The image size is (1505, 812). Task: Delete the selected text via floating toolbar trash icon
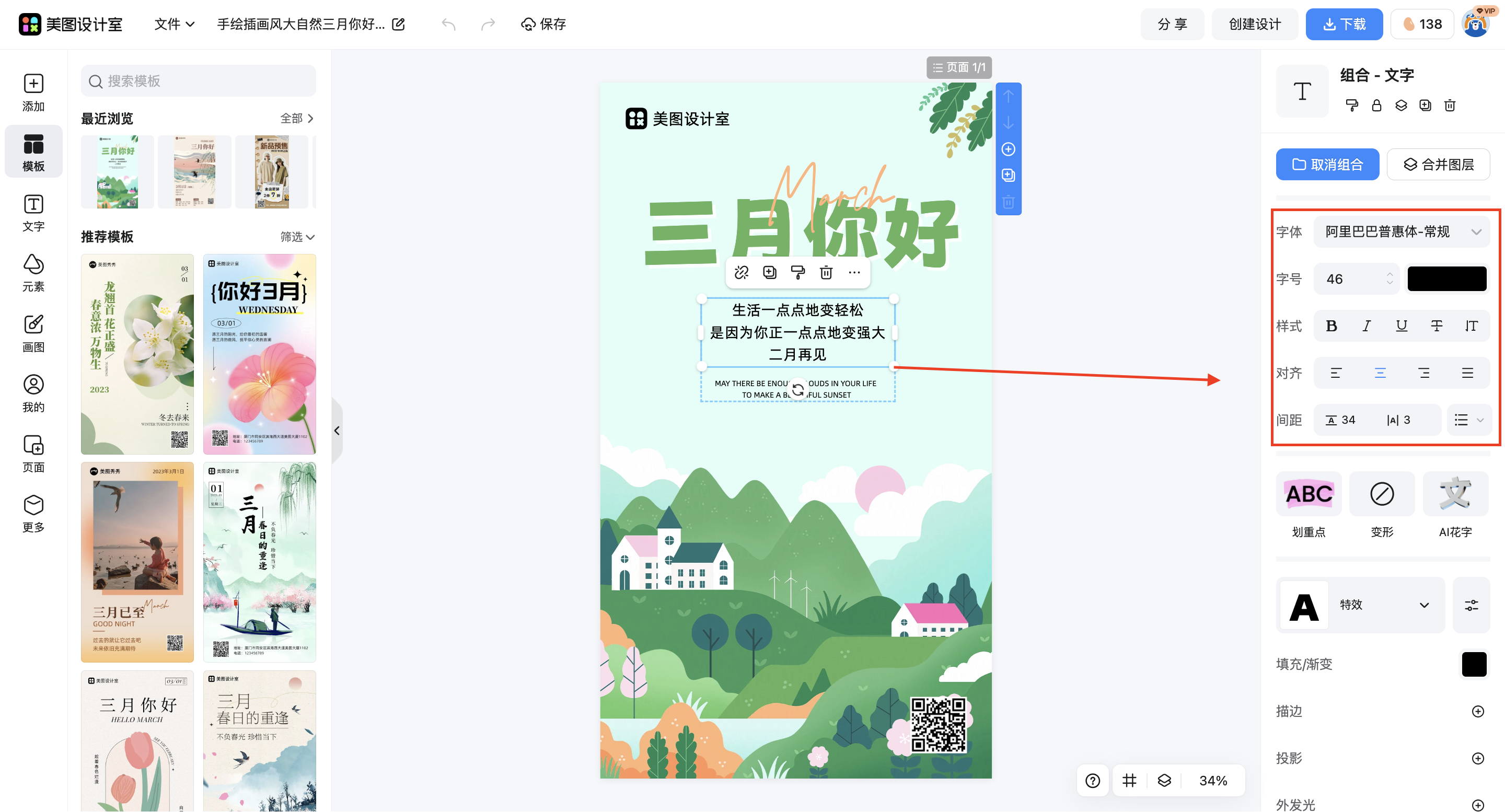pyautogui.click(x=826, y=272)
